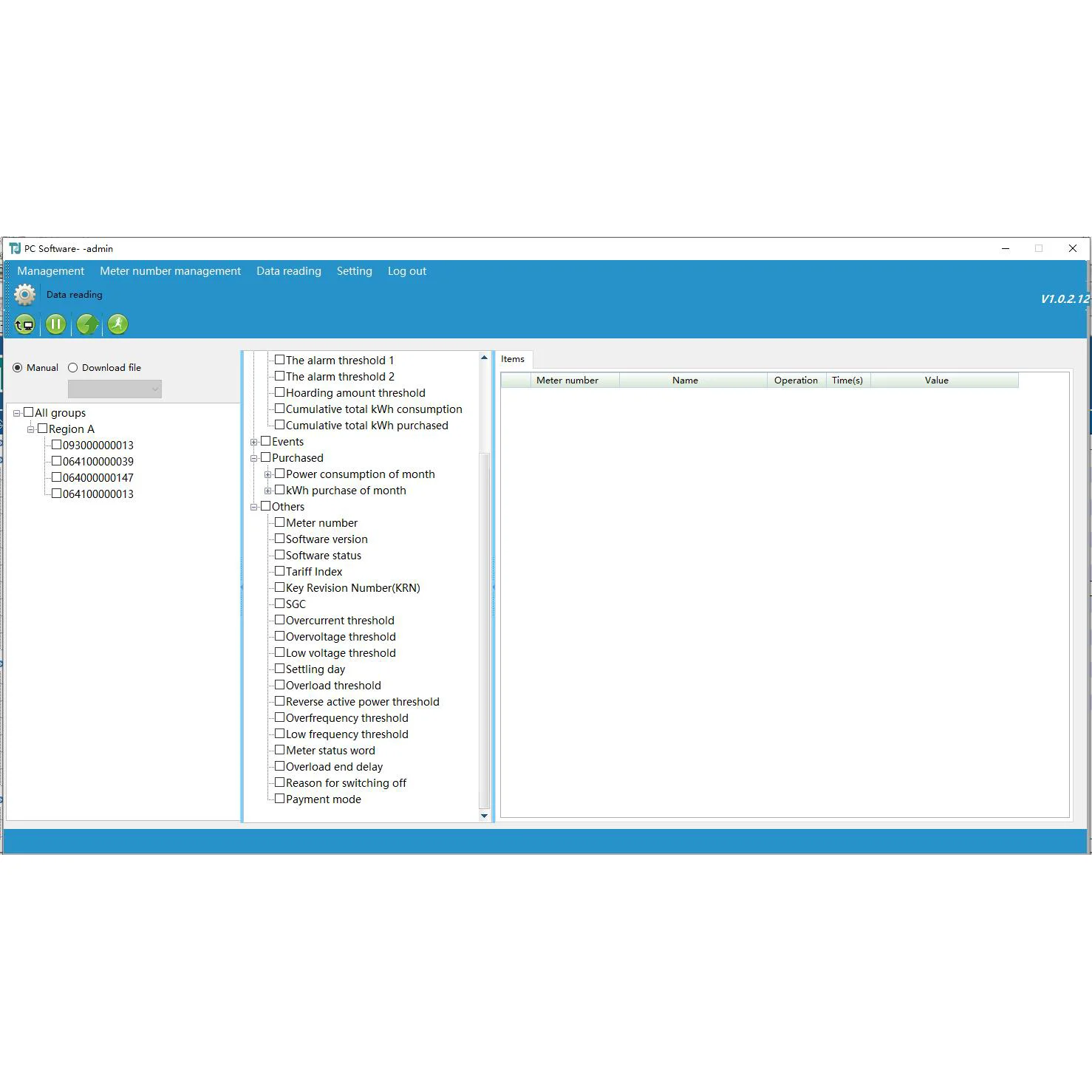
Task: Enable the Tariff Index checkbox
Action: (280, 571)
